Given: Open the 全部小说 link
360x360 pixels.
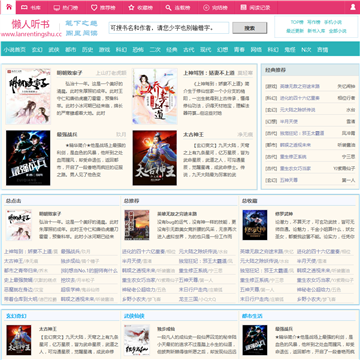Looking at the screenshot, I should [337, 31].
